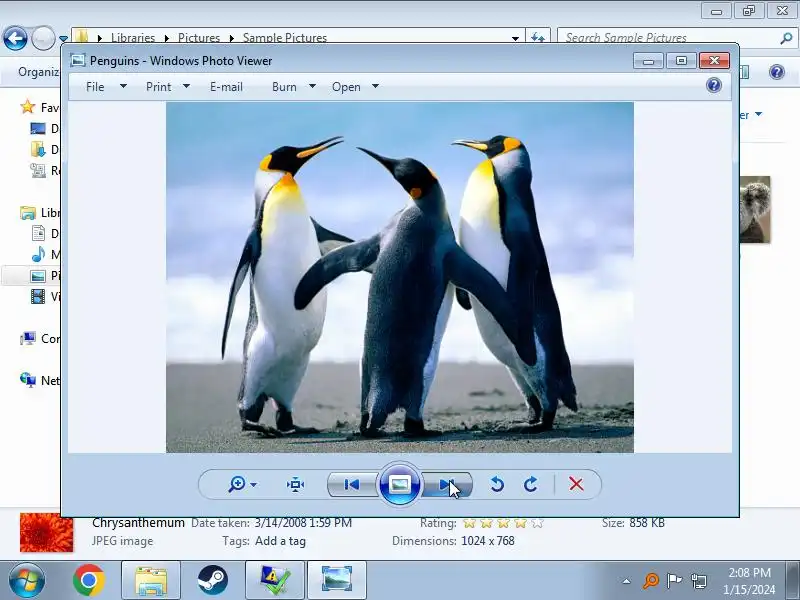Viewport: 800px width, 600px height.
Task: Open Windows Explorer taskbar button
Action: tap(151, 580)
